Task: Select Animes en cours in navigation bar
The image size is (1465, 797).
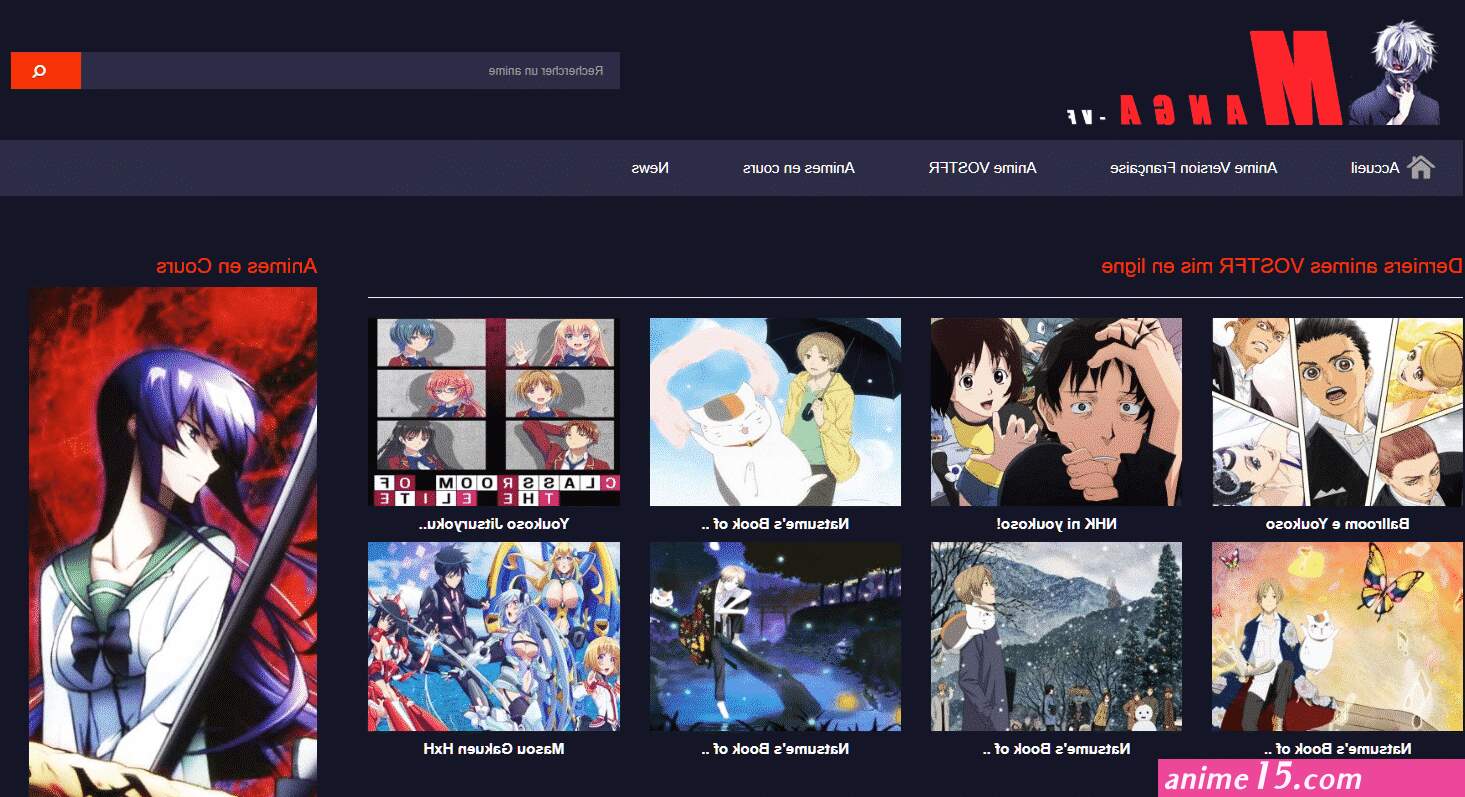Action: [799, 168]
